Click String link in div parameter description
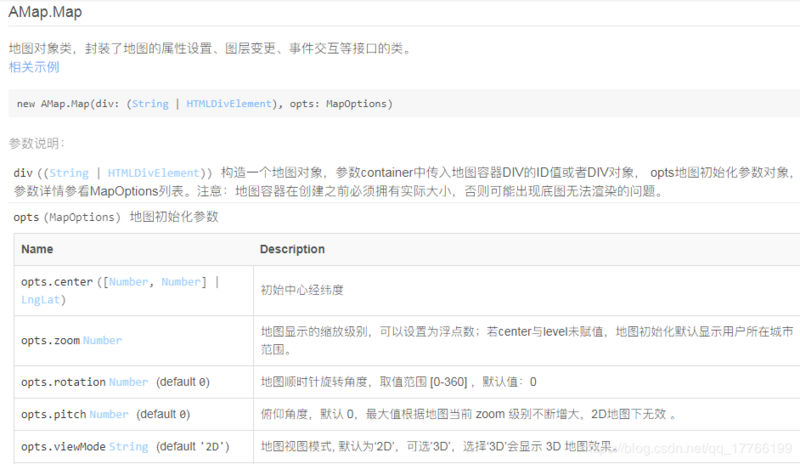Image resolution: width=800 pixels, height=464 pixels. click(69, 173)
